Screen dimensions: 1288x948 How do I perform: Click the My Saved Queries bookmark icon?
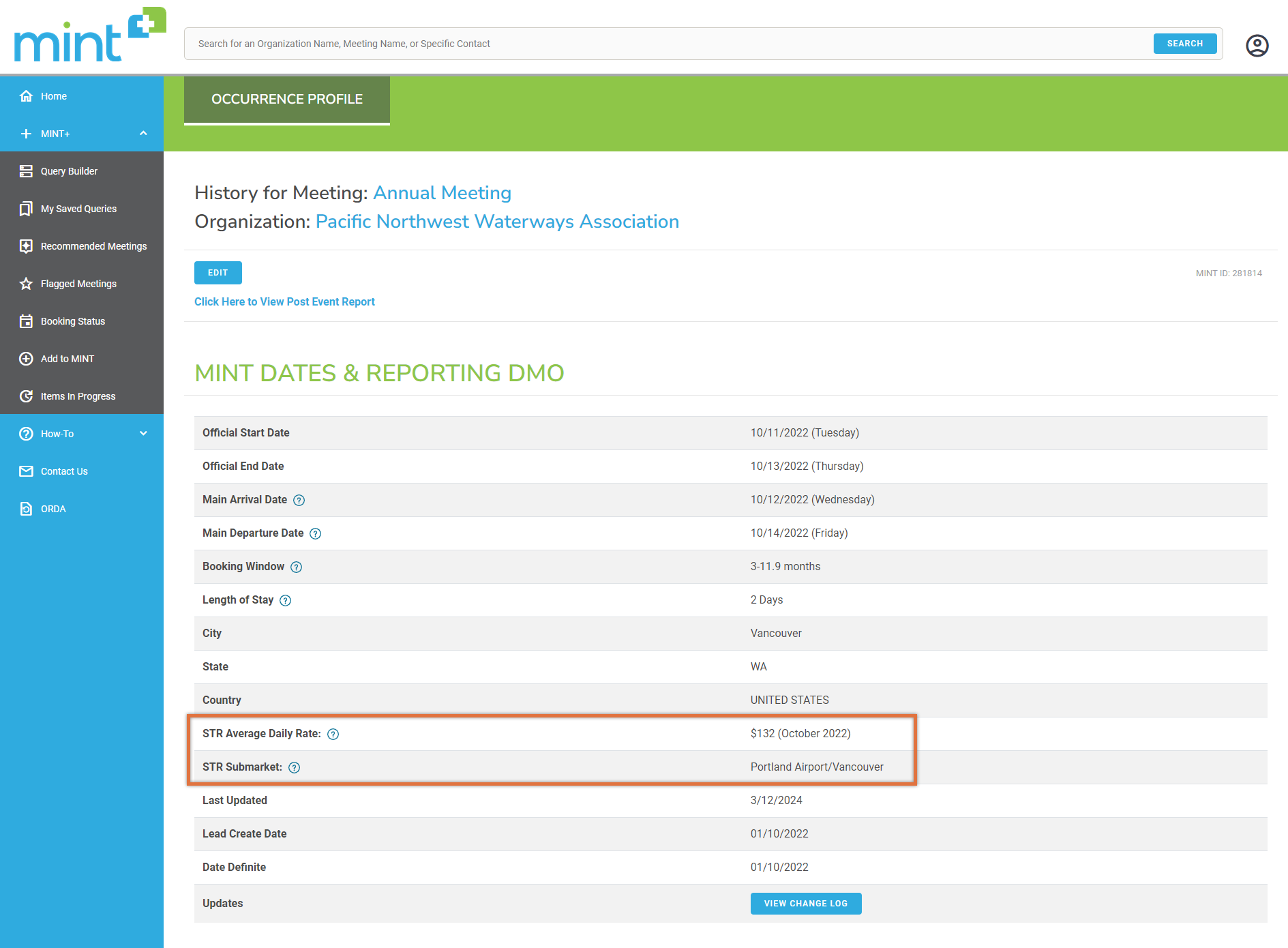click(26, 209)
